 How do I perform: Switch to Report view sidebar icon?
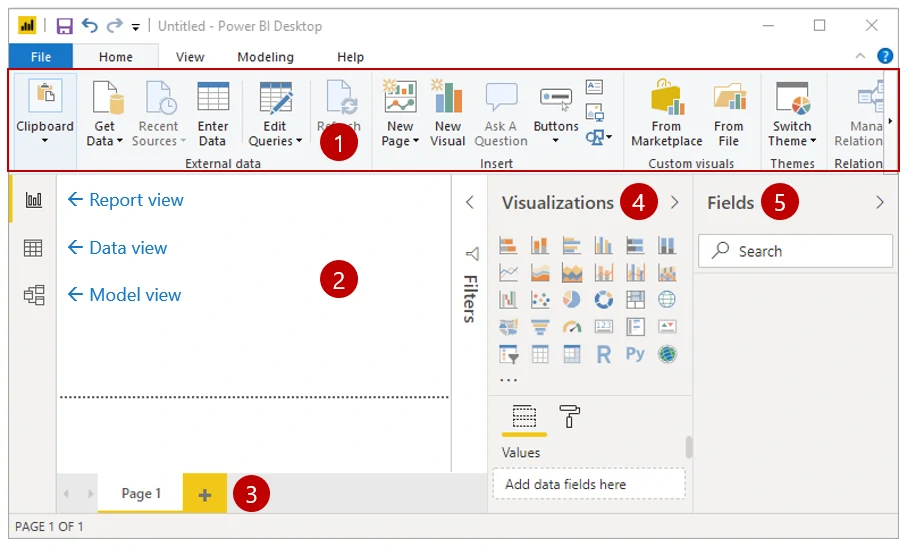click(34, 200)
